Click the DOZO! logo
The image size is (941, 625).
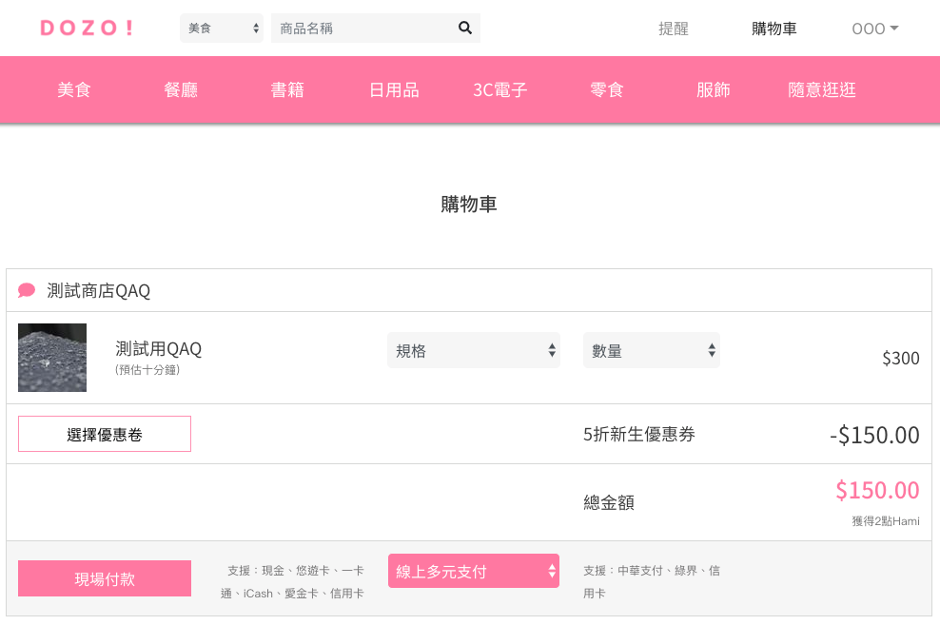pyautogui.click(x=87, y=28)
